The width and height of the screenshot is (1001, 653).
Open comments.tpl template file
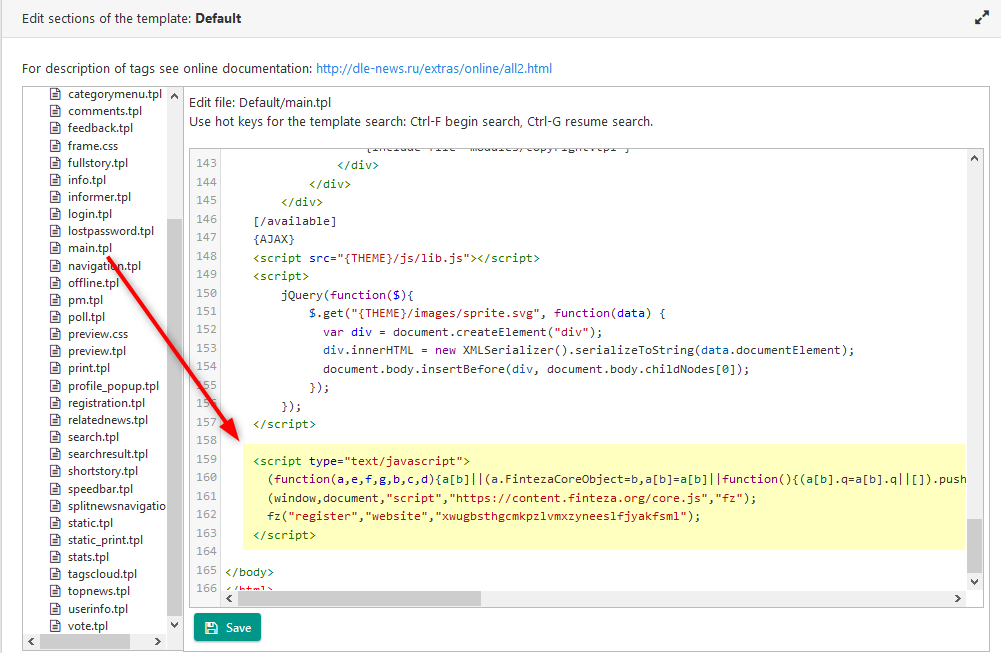(104, 111)
